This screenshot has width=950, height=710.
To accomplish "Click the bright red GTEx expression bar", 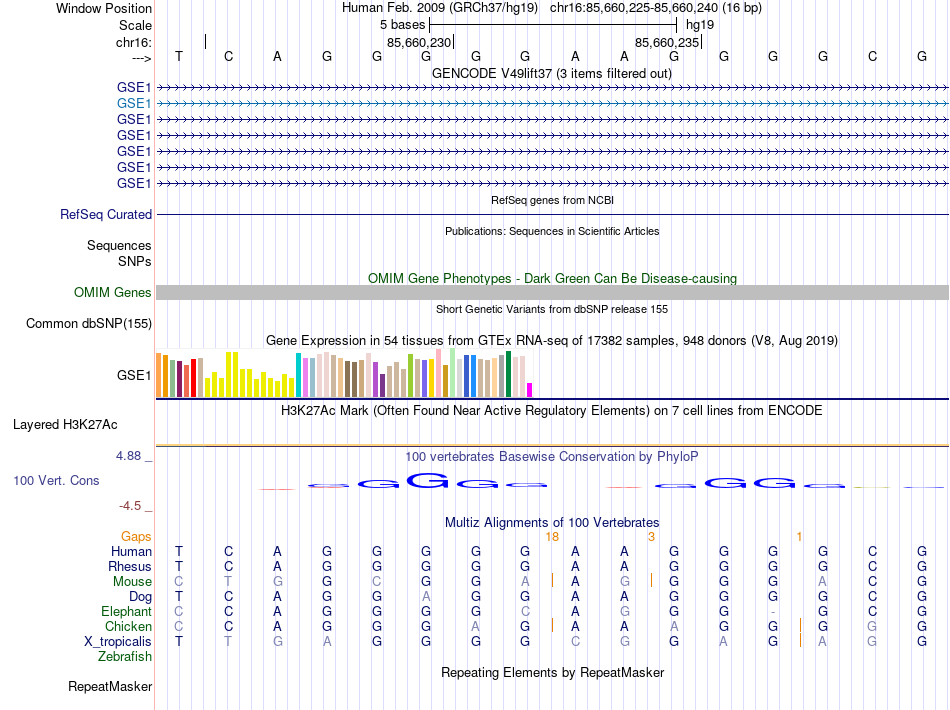I will 193,378.
